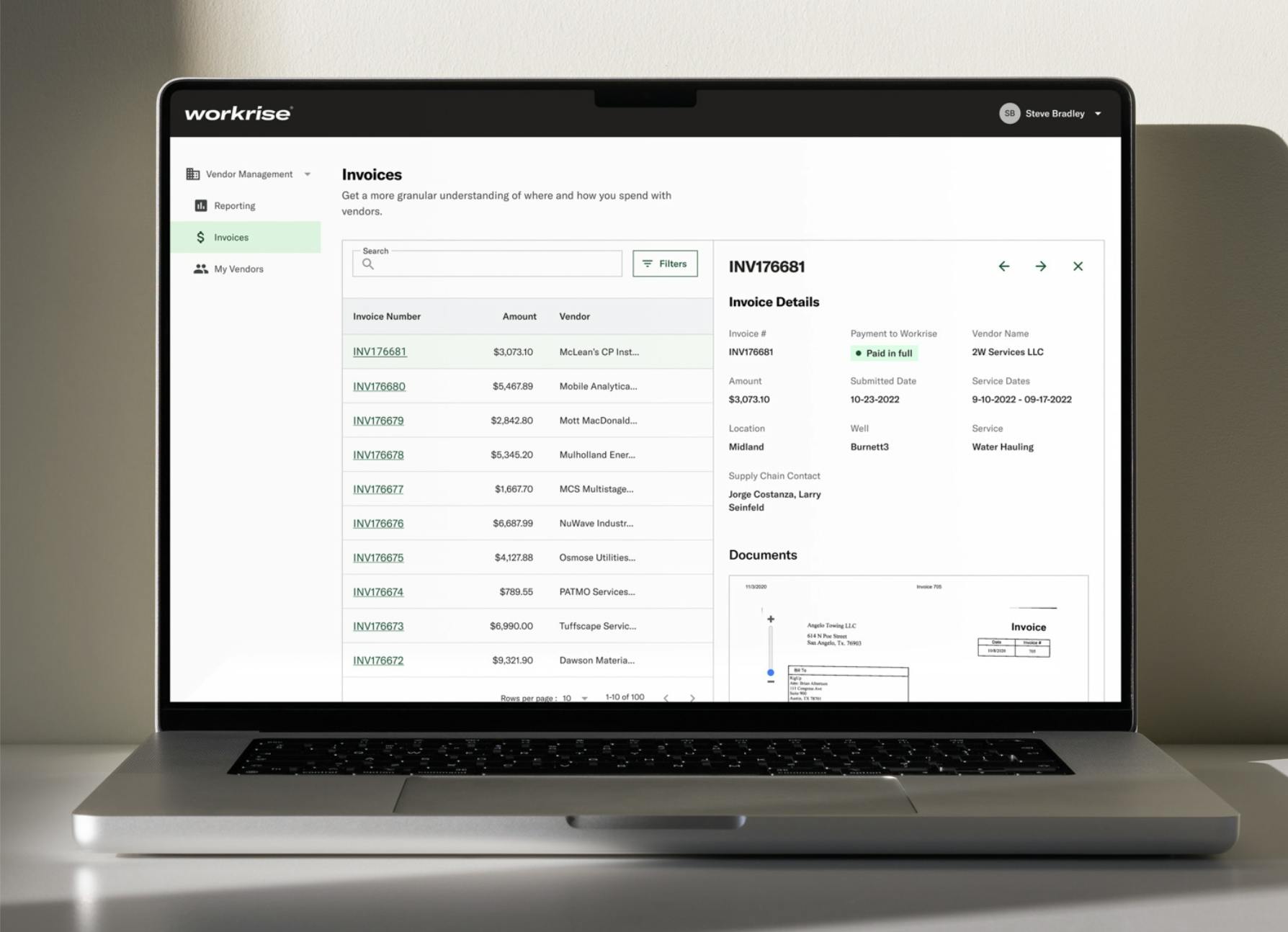The width and height of the screenshot is (1288, 932).
Task: Click the Dawson Materia... vendor cell
Action: pyautogui.click(x=597, y=660)
